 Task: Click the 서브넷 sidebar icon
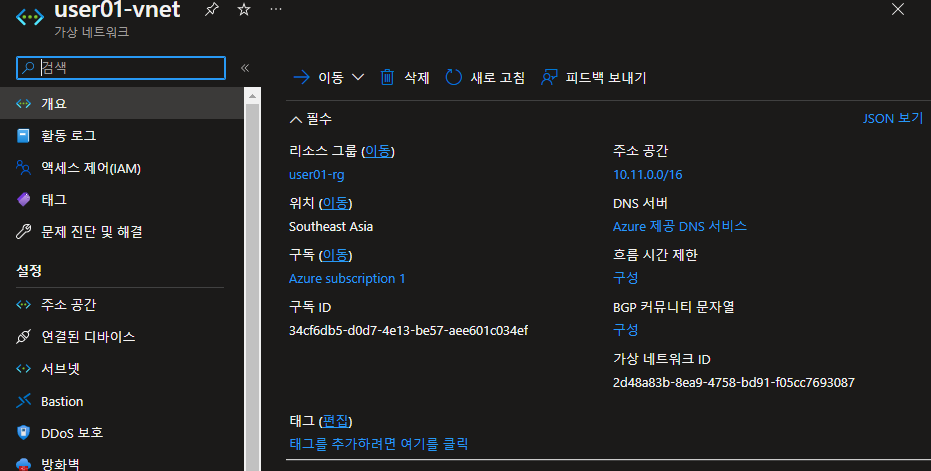[23, 369]
